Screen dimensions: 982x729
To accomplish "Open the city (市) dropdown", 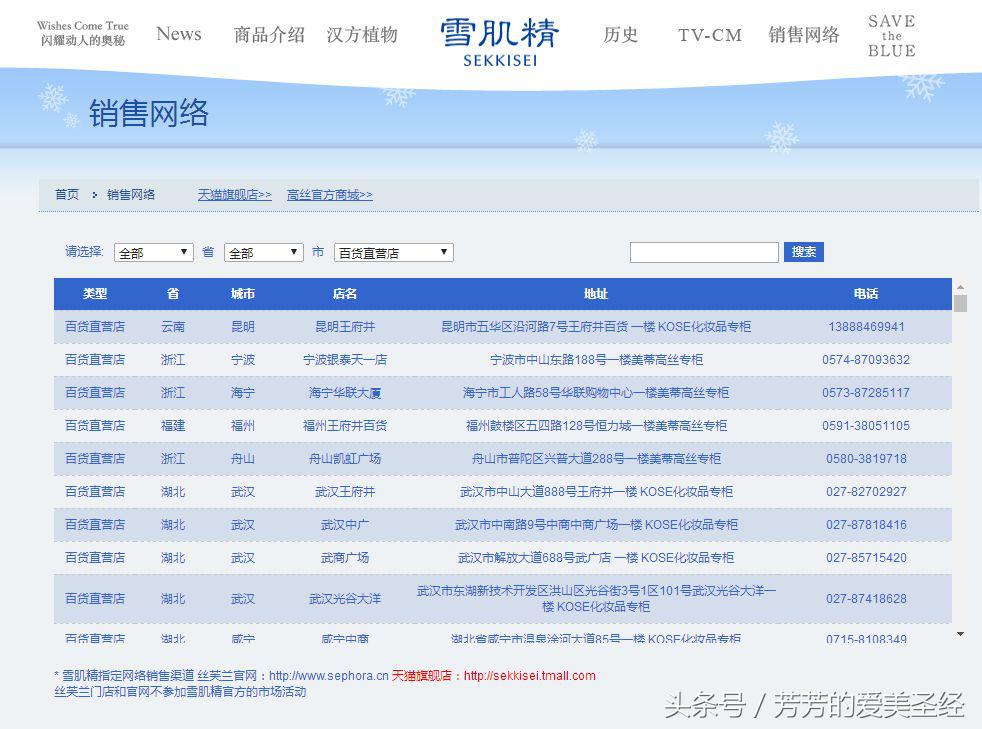I will tap(263, 252).
